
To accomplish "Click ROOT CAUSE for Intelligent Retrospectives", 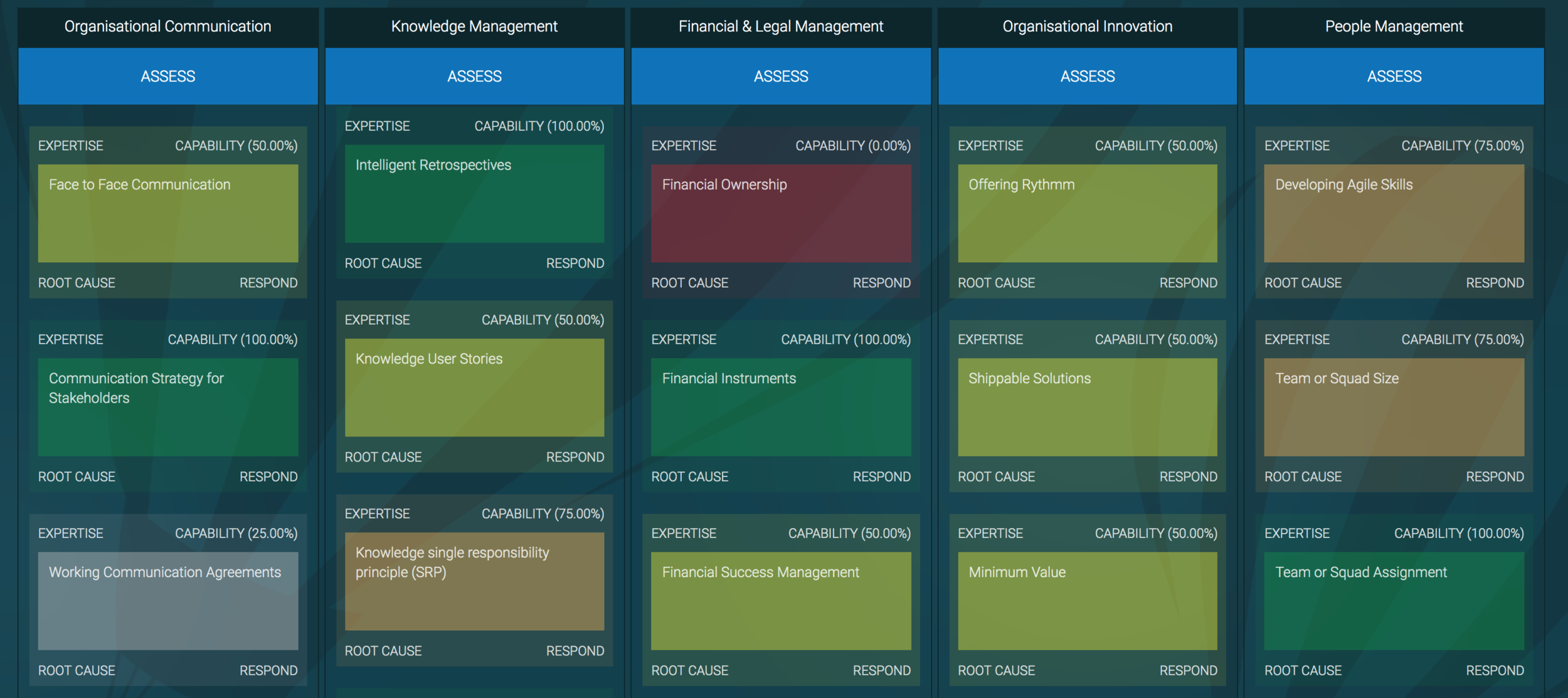I will (383, 263).
